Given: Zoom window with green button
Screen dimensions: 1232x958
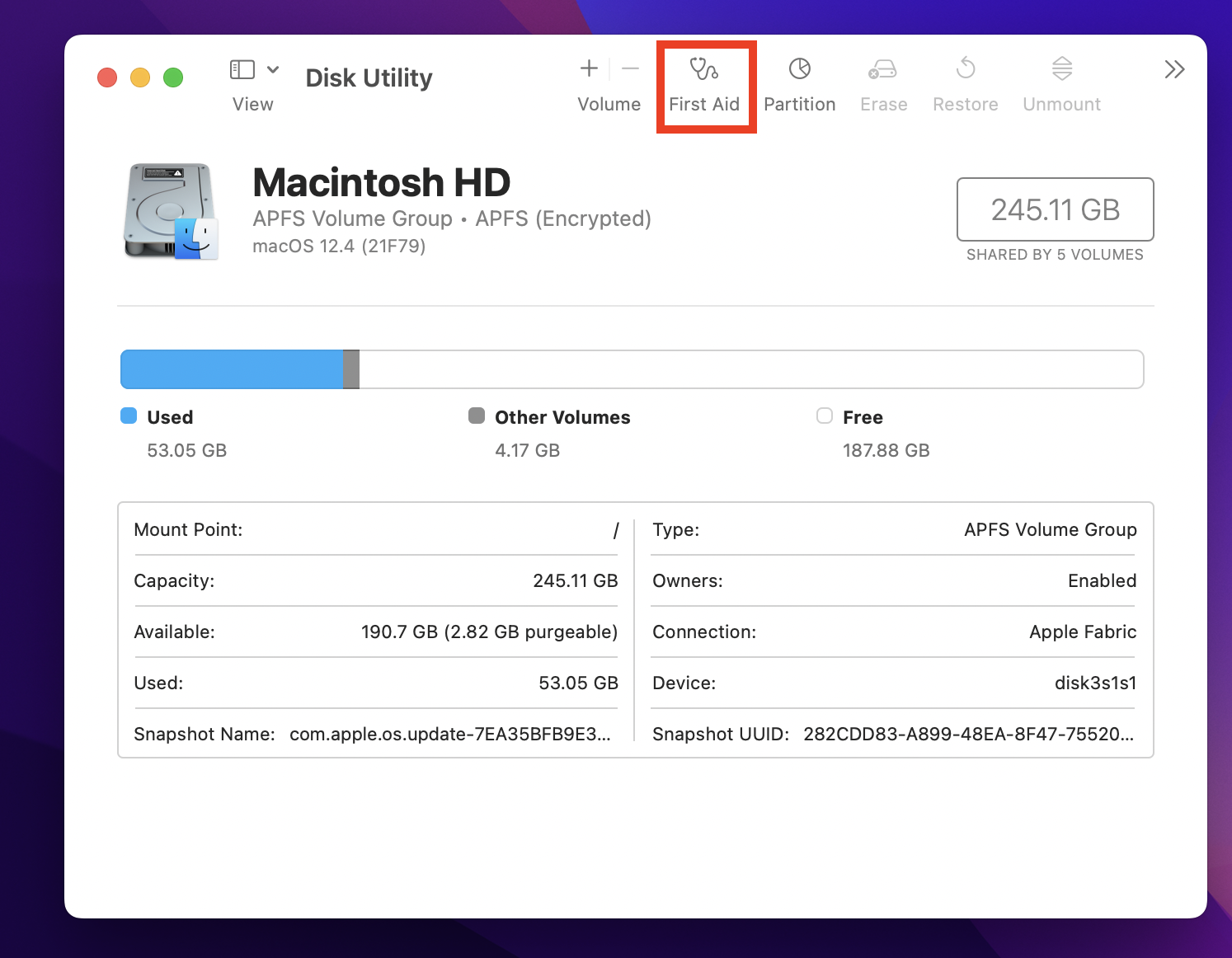Looking at the screenshot, I should [173, 77].
